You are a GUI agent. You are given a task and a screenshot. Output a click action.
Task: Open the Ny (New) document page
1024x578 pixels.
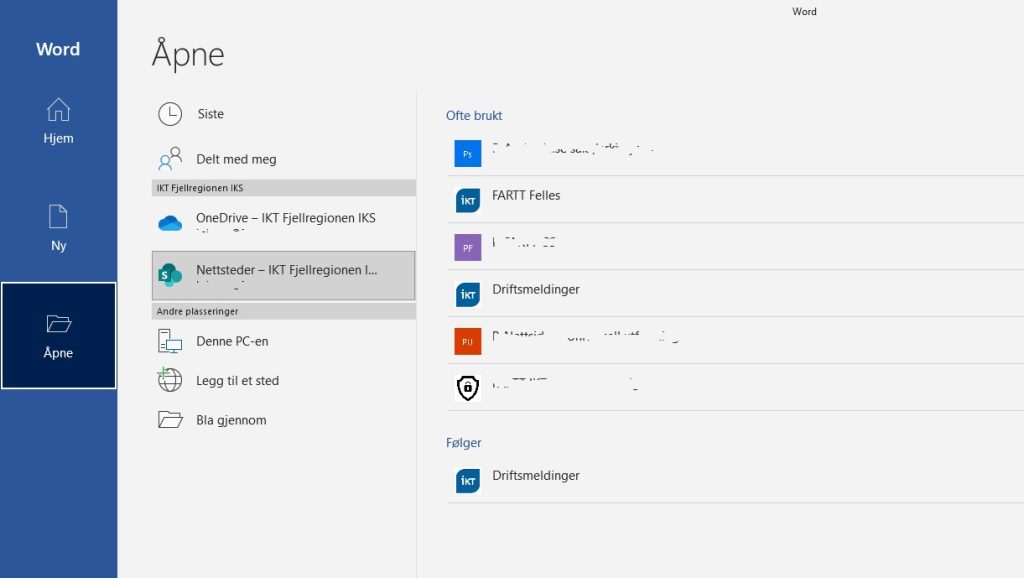(x=58, y=228)
